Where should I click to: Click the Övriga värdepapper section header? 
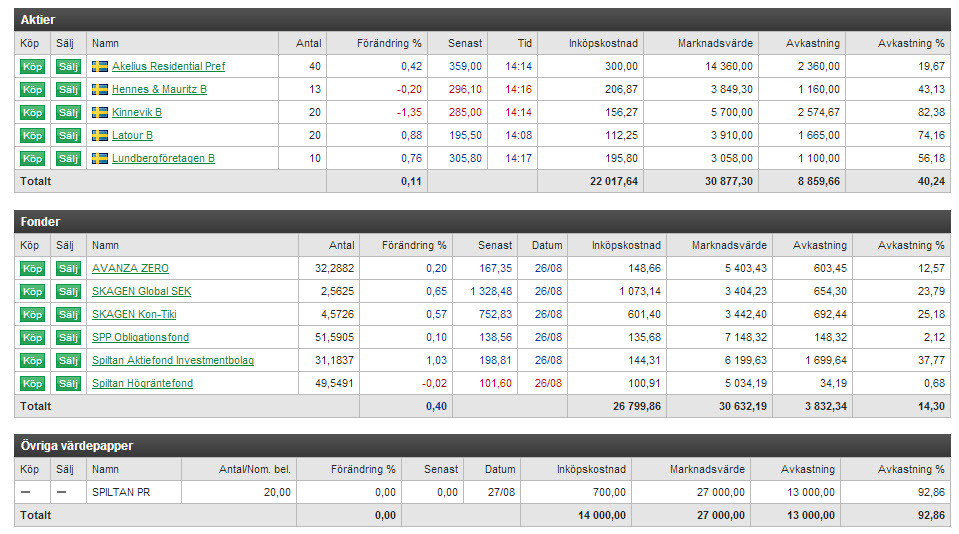(x=481, y=446)
